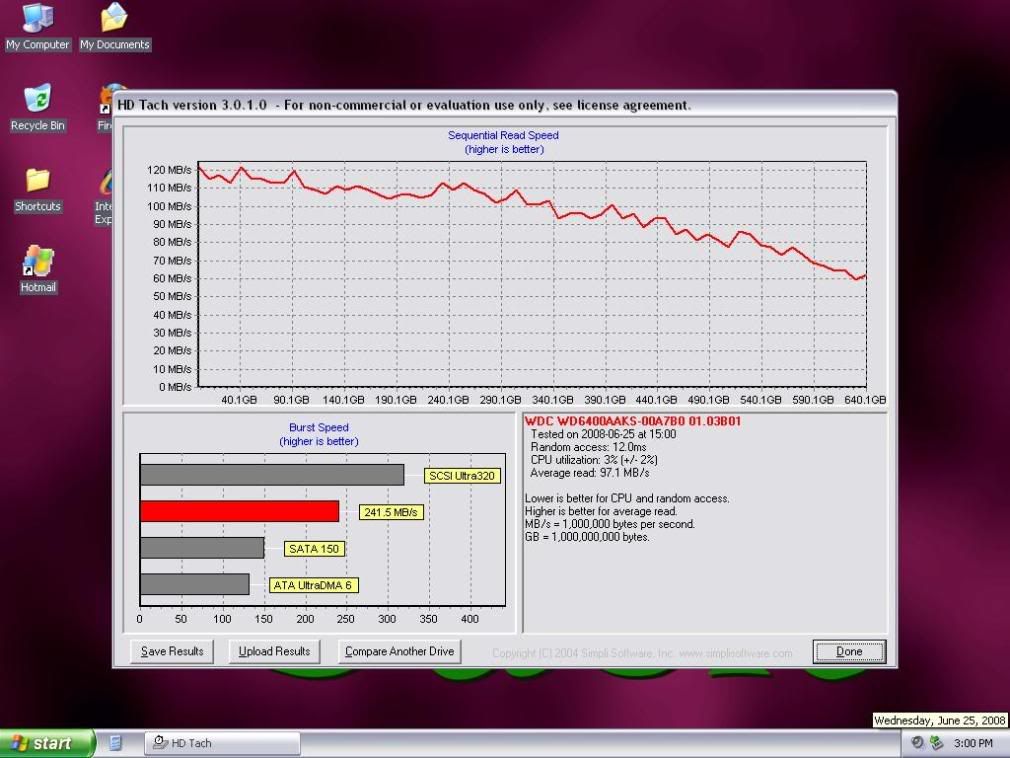This screenshot has height=758, width=1010.
Task: Click the first system tray icon
Action: [918, 743]
